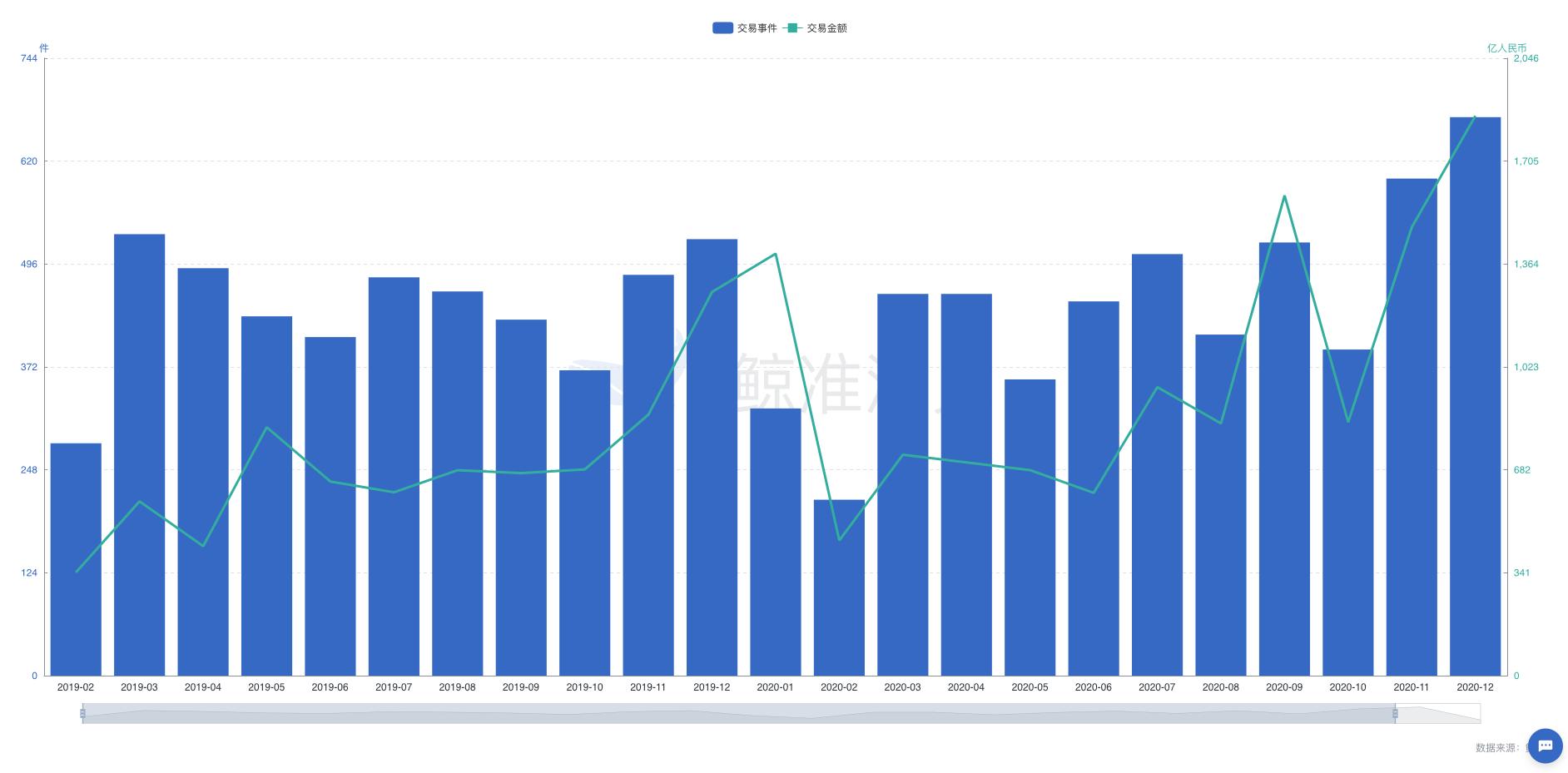Screen dimensions: 1568x773
Task: Click the 2019-02 bar
Action: (x=76, y=559)
